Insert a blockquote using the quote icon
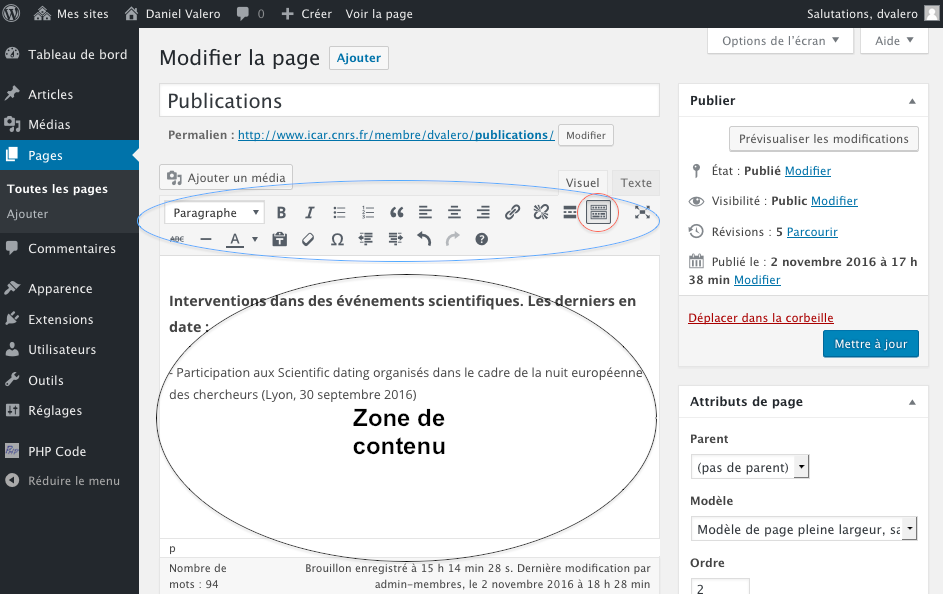This screenshot has width=943, height=594. pyautogui.click(x=396, y=212)
